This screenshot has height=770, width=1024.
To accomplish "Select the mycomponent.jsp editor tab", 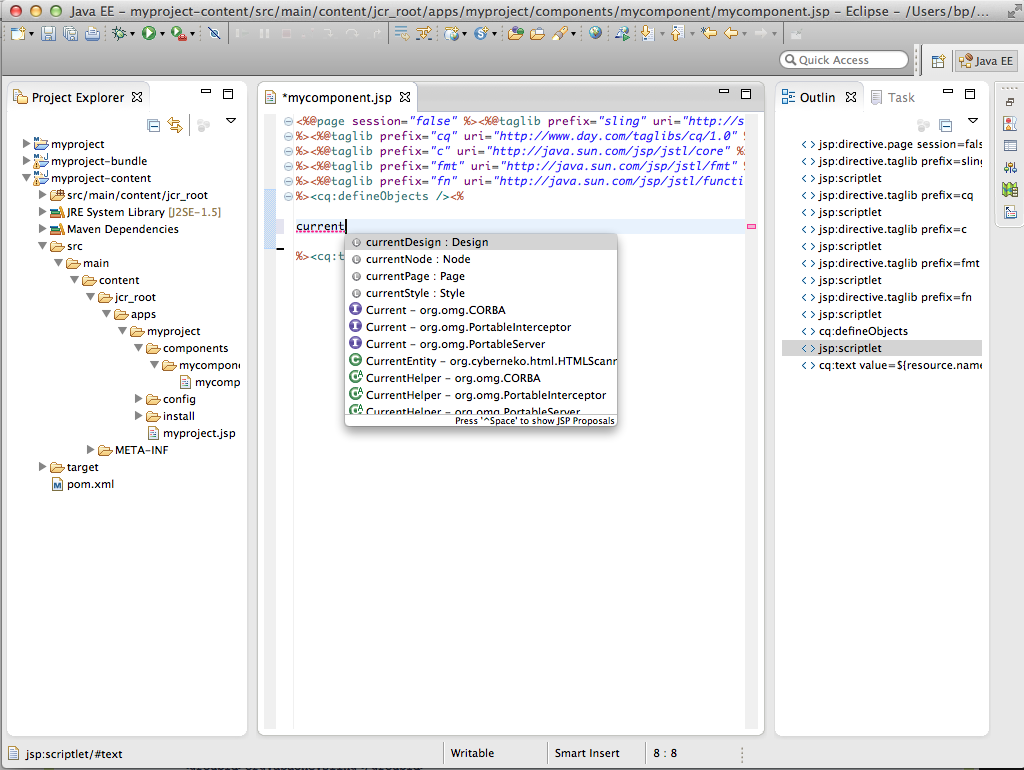I will tap(338, 98).
